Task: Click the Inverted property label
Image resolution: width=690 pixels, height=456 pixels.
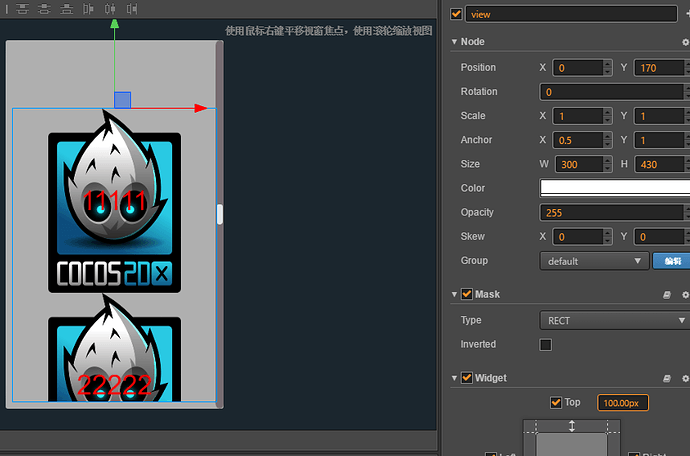Action: (478, 344)
